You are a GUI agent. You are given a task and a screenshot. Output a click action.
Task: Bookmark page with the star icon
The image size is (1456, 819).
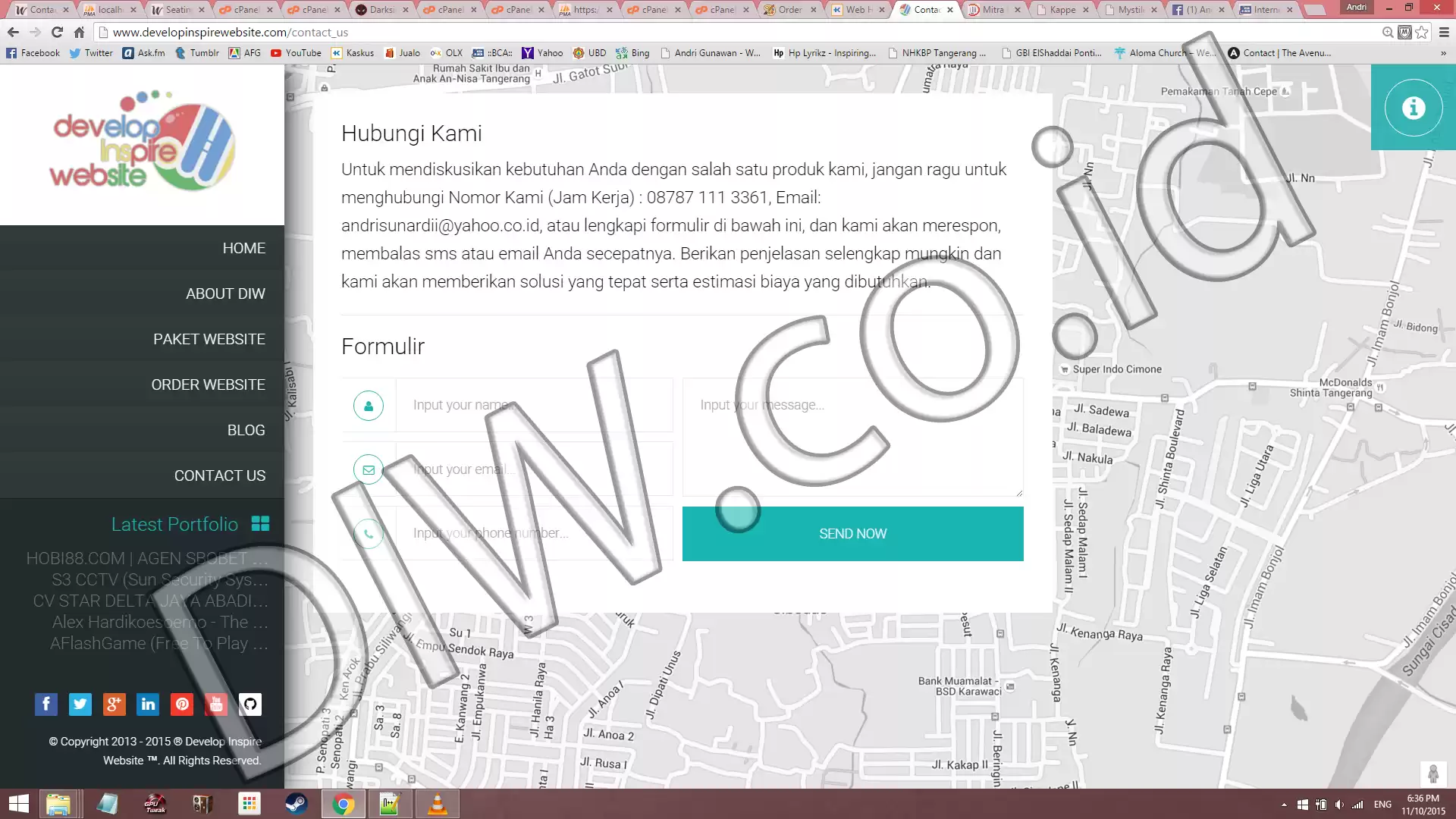[1422, 32]
